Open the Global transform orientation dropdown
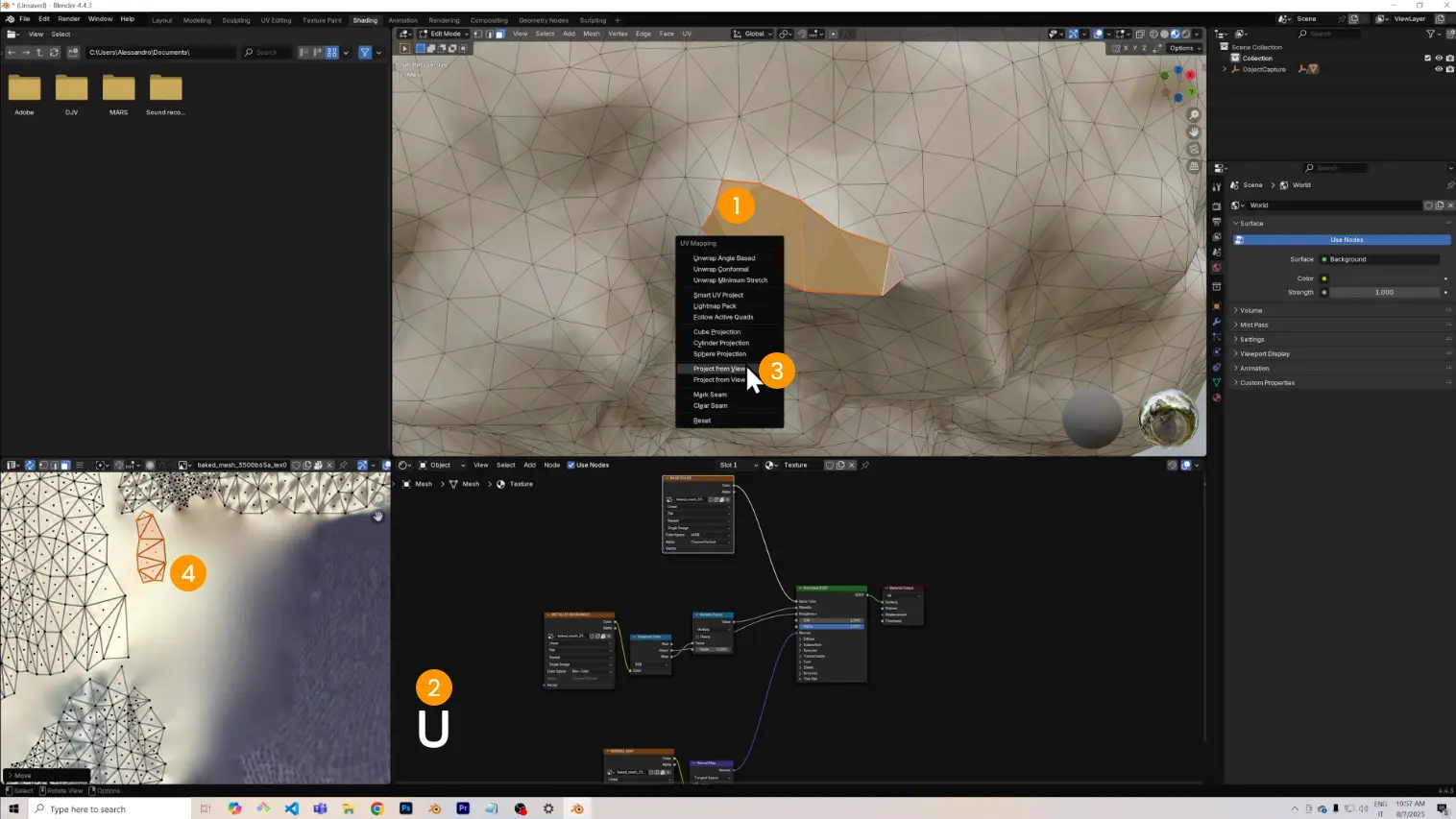Screen dimensions: 1456x819 pos(754,34)
